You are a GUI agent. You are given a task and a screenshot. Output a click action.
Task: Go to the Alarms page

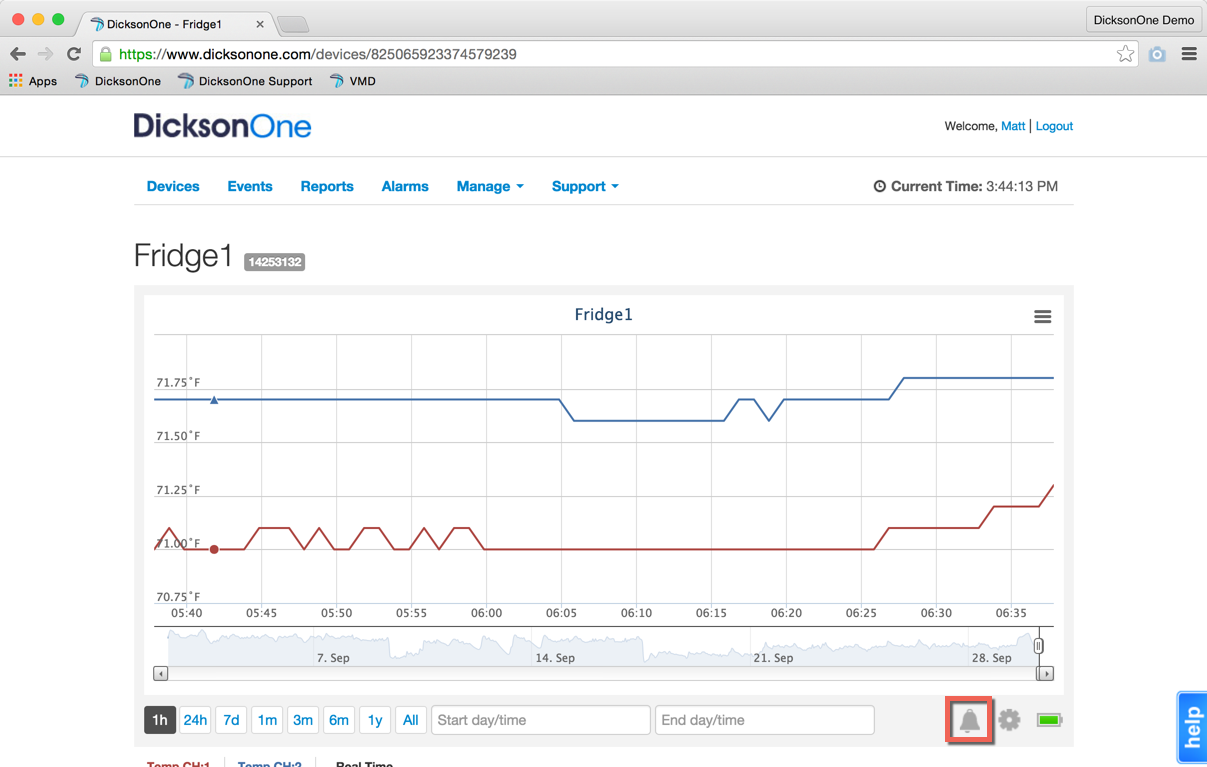[405, 186]
